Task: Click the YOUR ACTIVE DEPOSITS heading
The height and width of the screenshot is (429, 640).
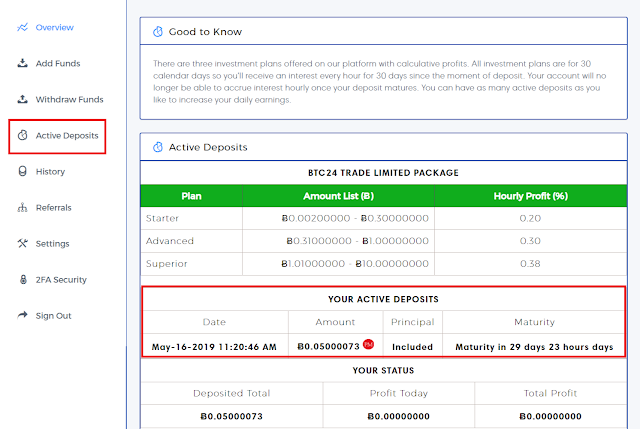Action: [383, 299]
